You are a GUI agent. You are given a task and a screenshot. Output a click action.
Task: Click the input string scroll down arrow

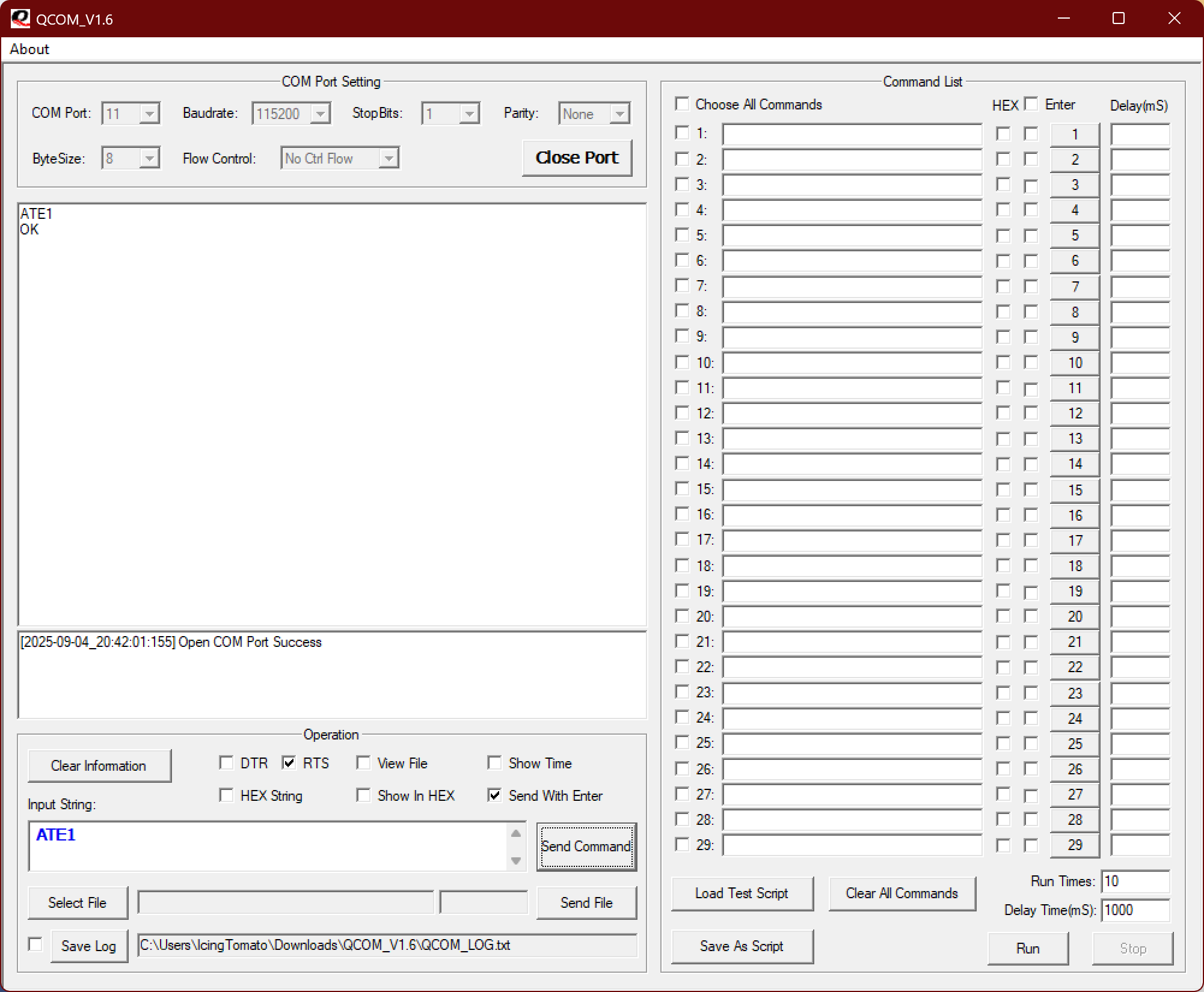pos(515,860)
